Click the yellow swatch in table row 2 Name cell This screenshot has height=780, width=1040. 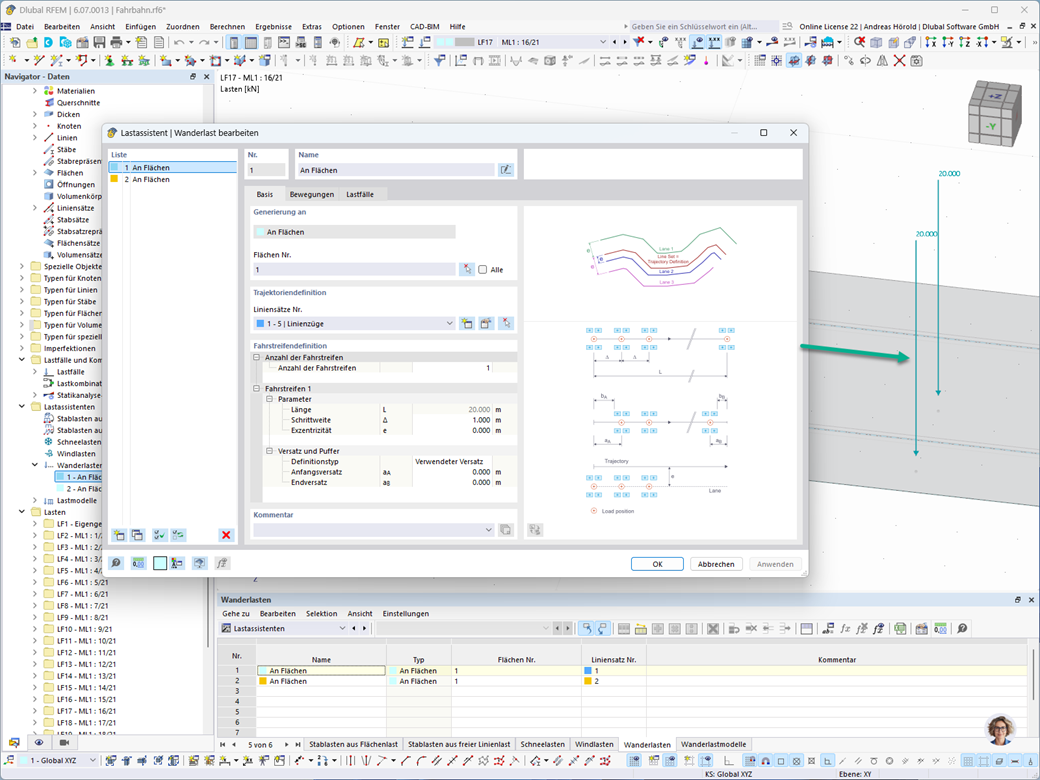click(263, 681)
